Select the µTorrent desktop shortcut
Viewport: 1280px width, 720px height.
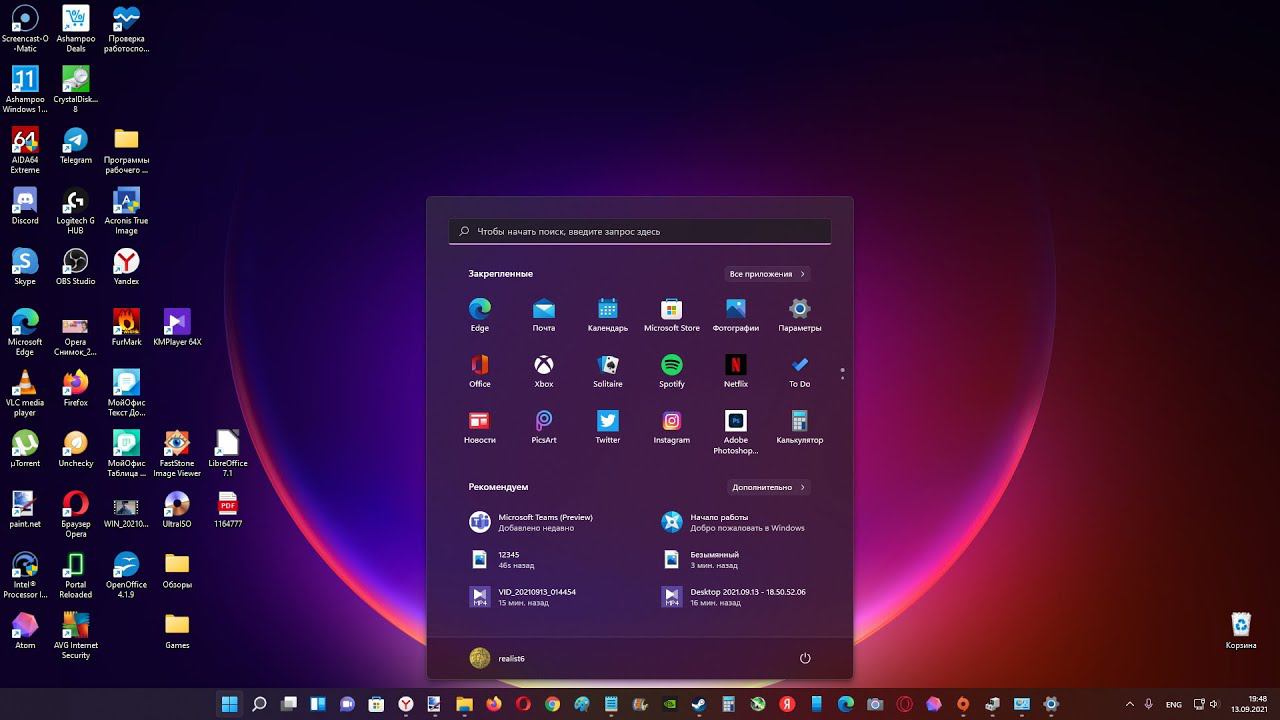25,448
